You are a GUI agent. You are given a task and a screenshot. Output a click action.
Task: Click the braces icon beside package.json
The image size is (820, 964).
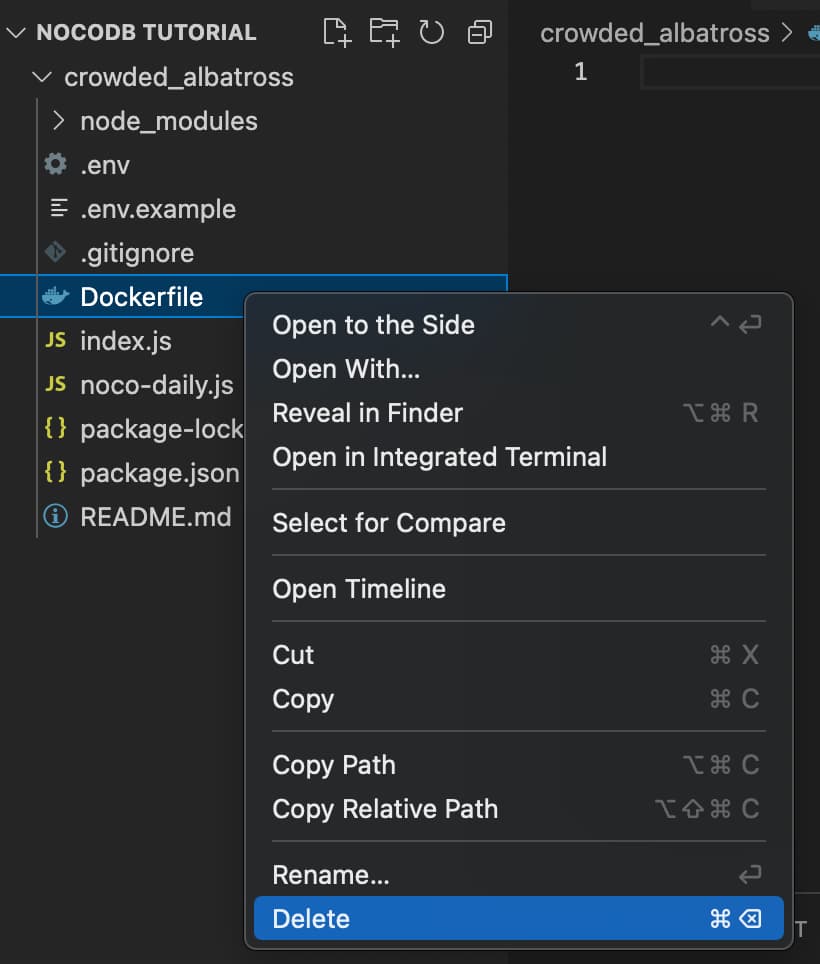(x=55, y=472)
